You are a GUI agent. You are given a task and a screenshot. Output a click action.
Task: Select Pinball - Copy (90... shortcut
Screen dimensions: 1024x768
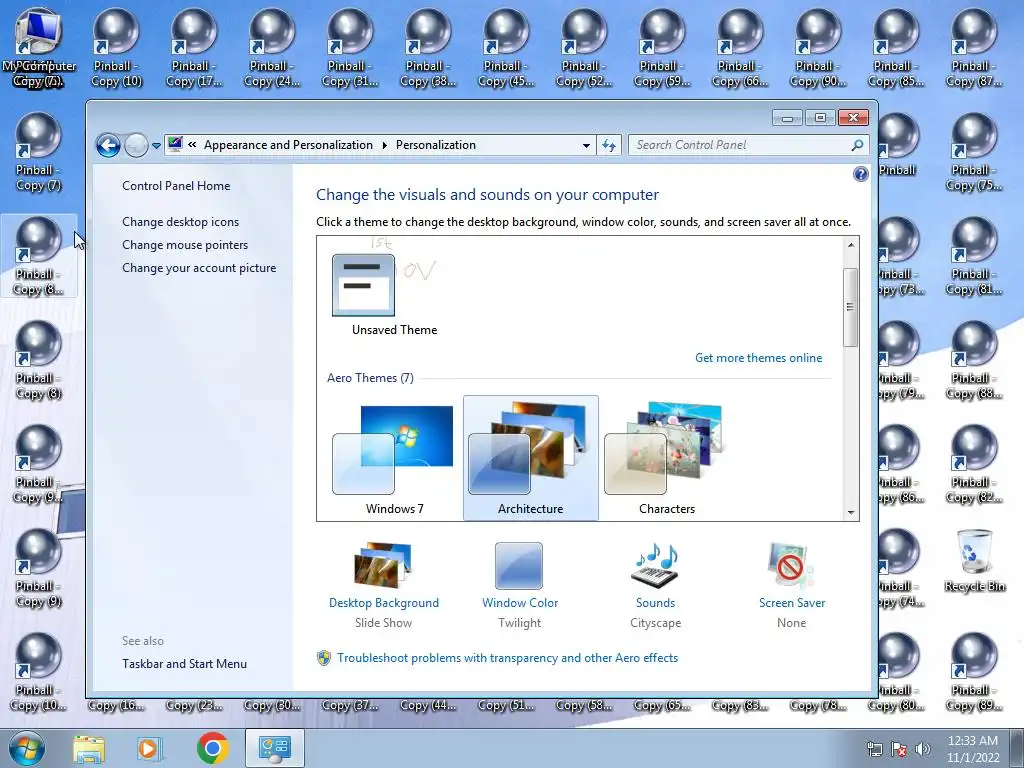pos(818,47)
